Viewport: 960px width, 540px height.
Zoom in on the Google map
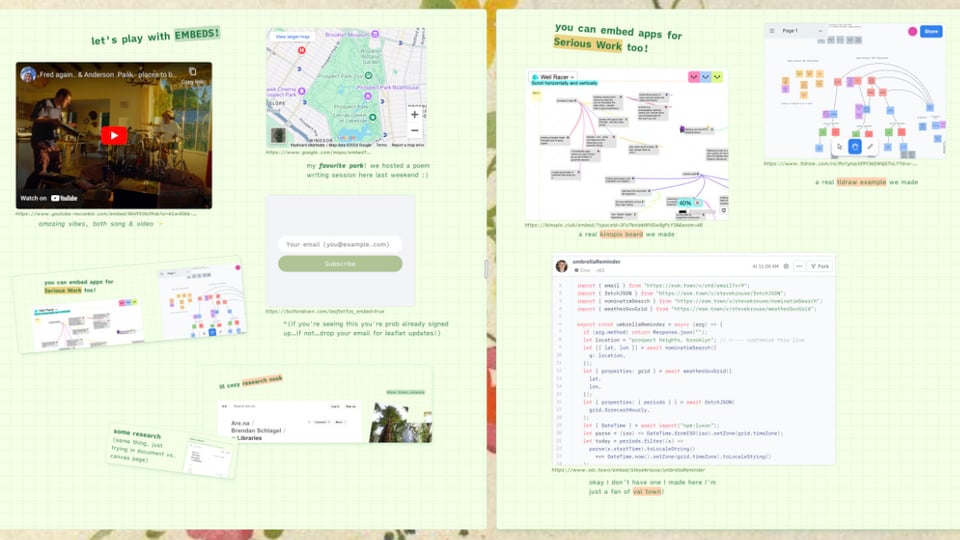pos(414,114)
